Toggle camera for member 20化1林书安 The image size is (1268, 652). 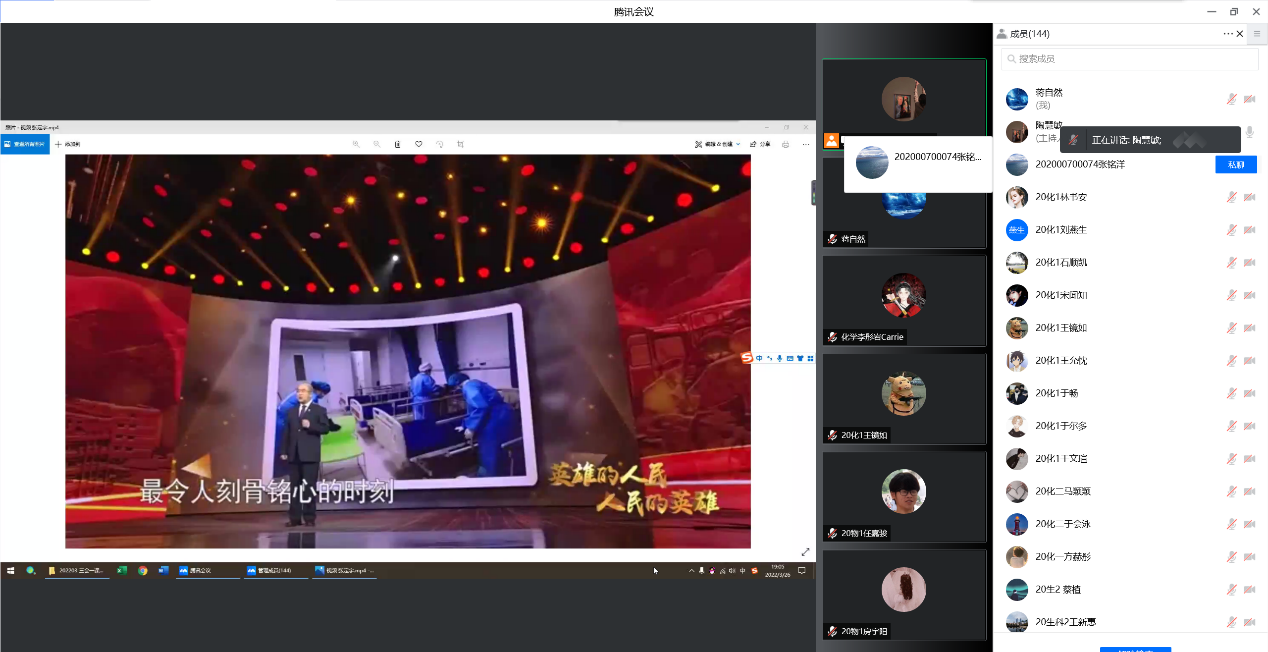pos(1249,197)
